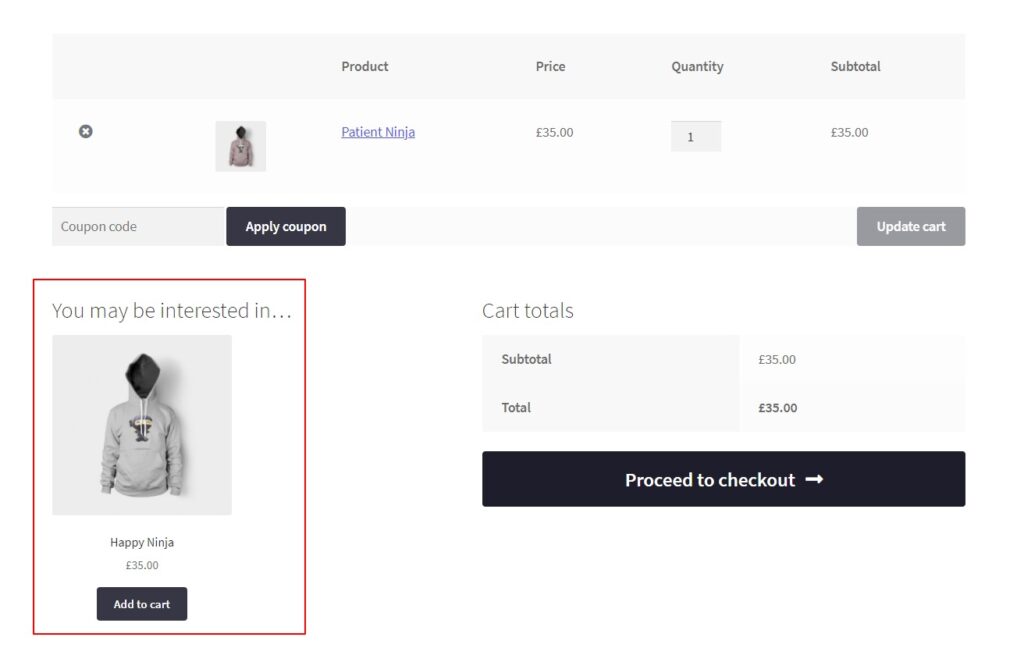Open the Happy Ninja hoodie image
The image size is (1024, 648).
tap(142, 425)
